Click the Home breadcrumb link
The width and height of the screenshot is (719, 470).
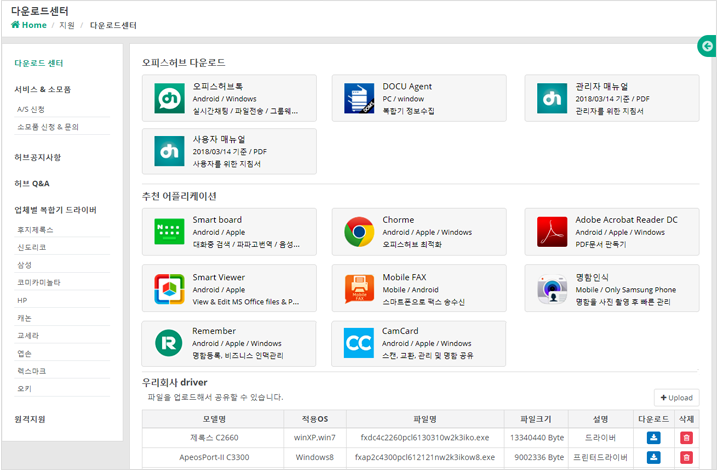[29, 25]
